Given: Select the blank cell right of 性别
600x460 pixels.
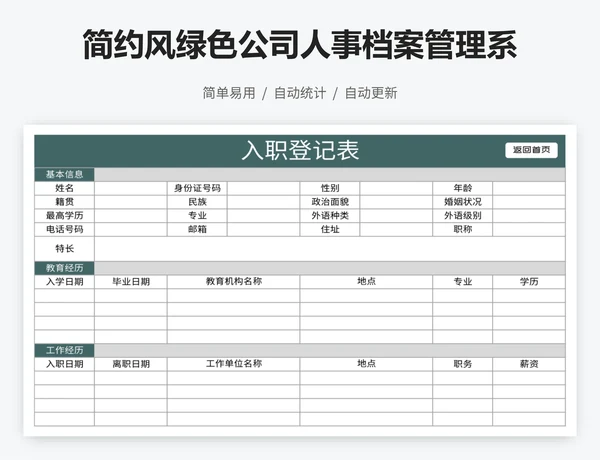Looking at the screenshot, I should (396, 188).
